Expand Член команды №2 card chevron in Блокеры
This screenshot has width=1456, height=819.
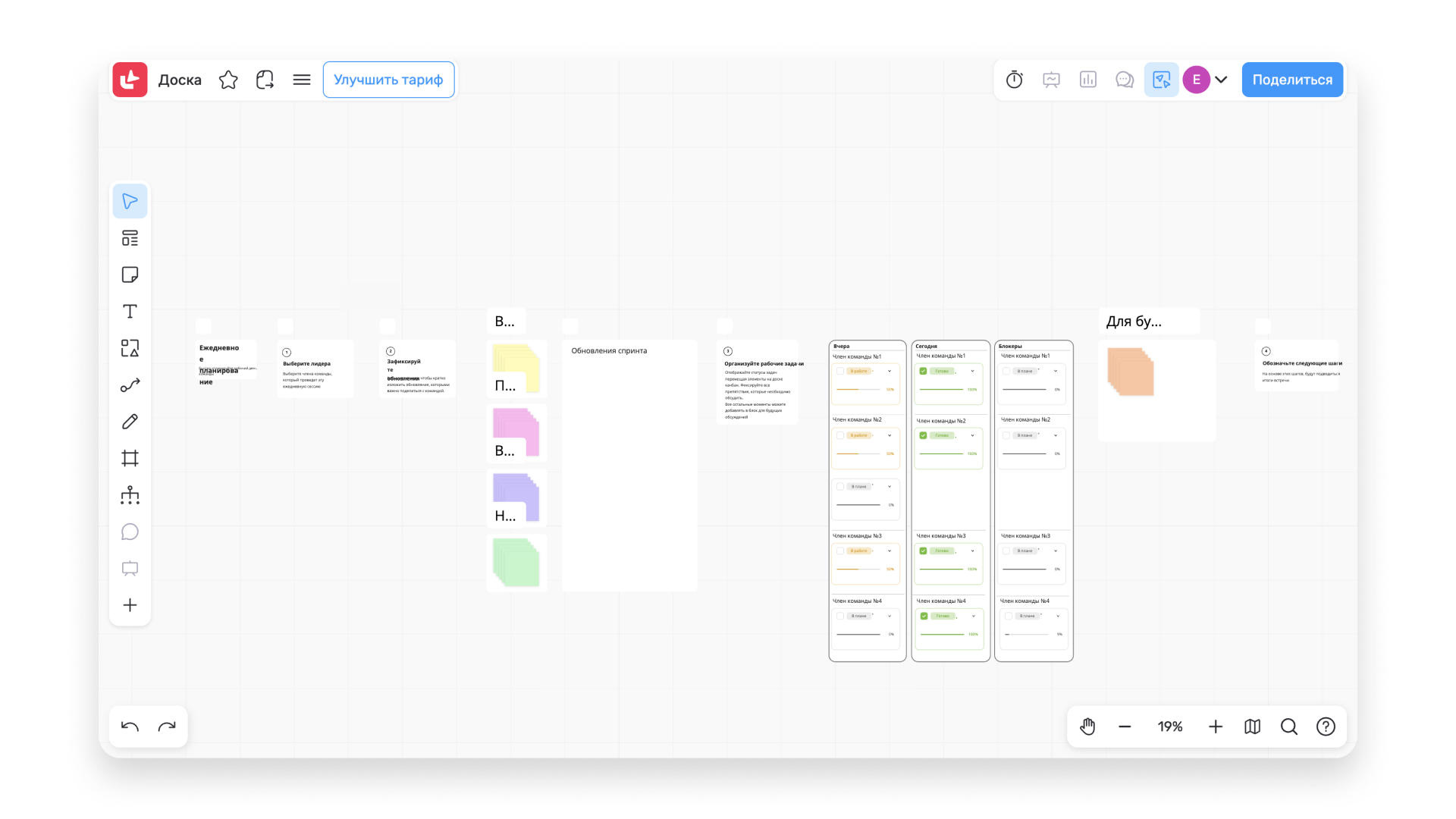coord(1056,435)
